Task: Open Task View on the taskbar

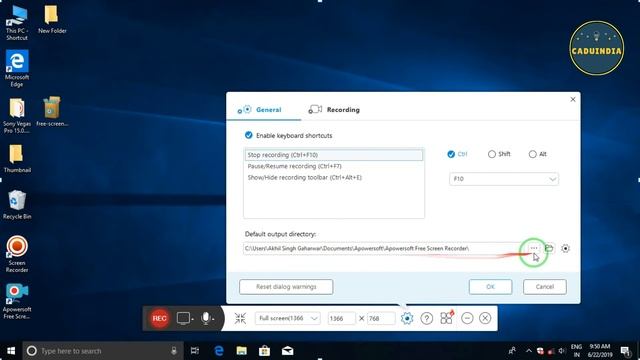Action: (195, 351)
